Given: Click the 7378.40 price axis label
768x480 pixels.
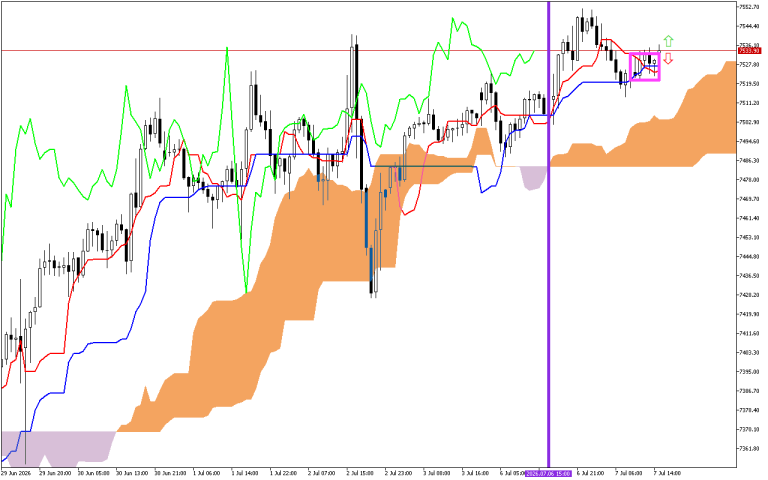Looking at the screenshot, I should pos(749,410).
